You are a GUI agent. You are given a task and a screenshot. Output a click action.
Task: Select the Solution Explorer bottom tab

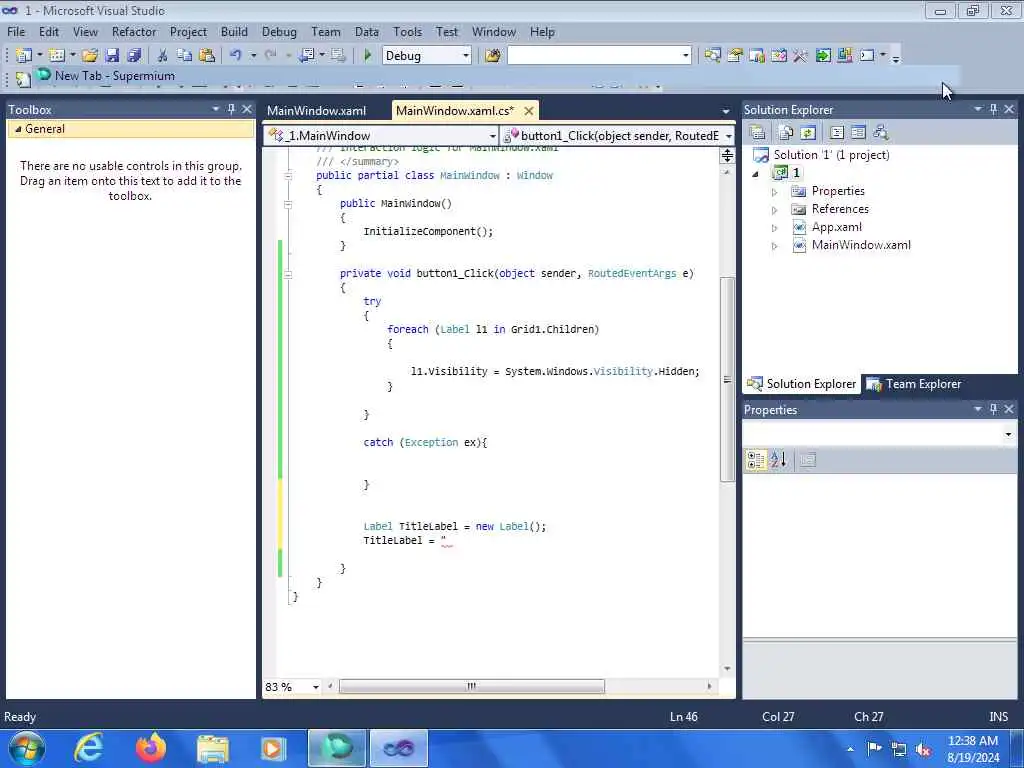[x=802, y=384]
